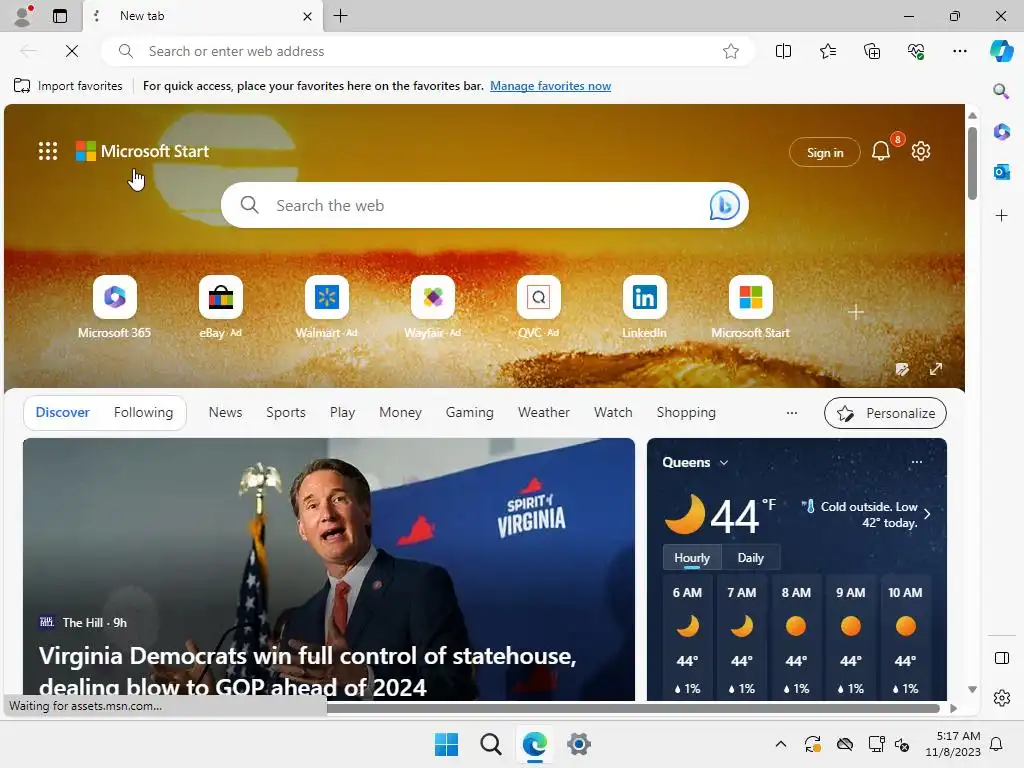Click the Bing chat icon in search box
1024x768 pixels.
pyautogui.click(x=724, y=205)
